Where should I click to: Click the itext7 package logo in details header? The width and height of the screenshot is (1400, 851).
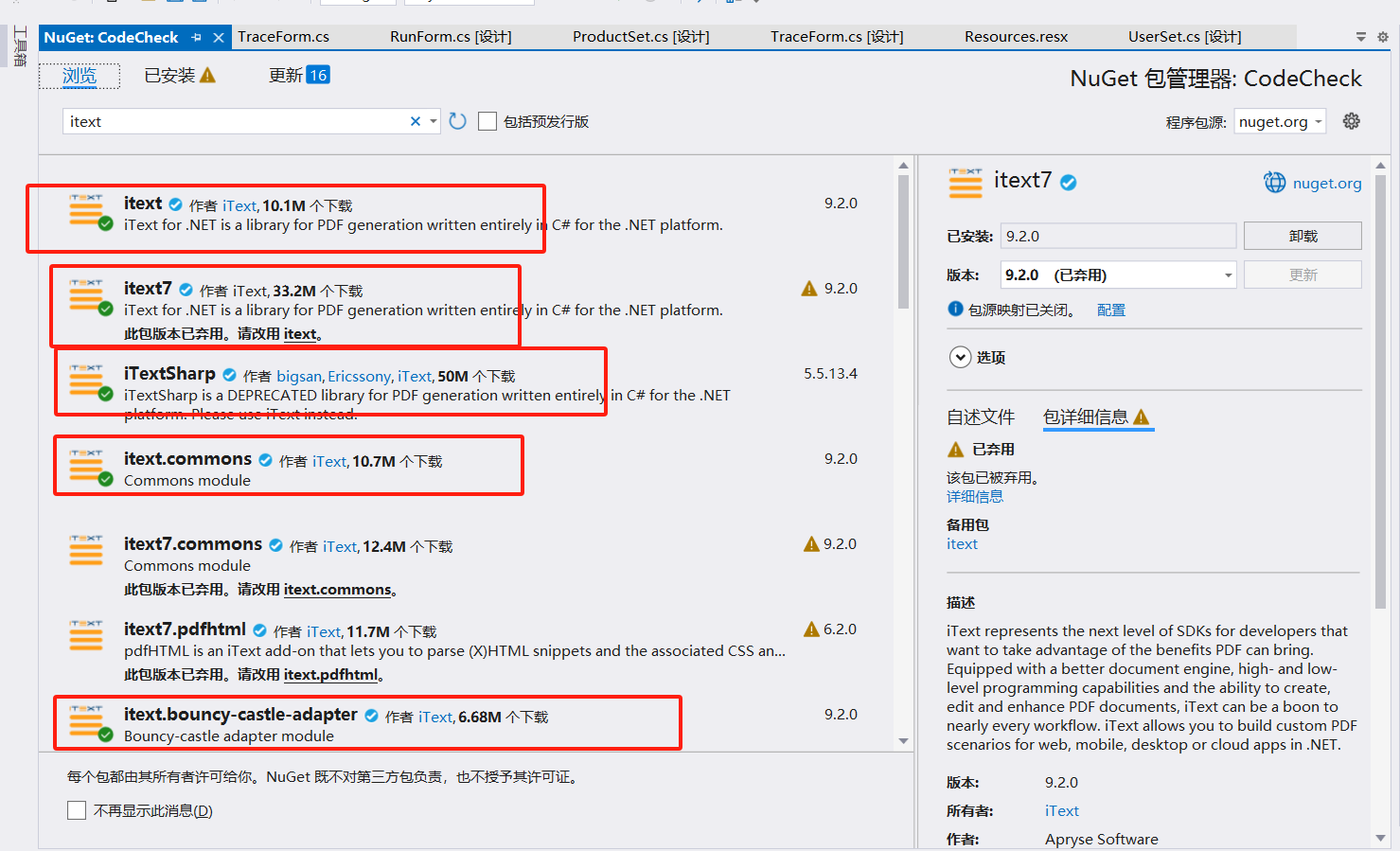[965, 182]
